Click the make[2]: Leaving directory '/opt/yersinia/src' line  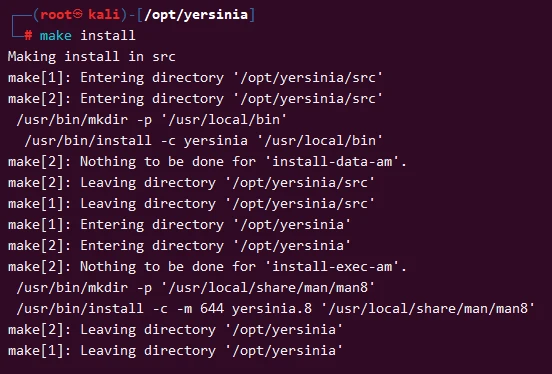(191, 183)
